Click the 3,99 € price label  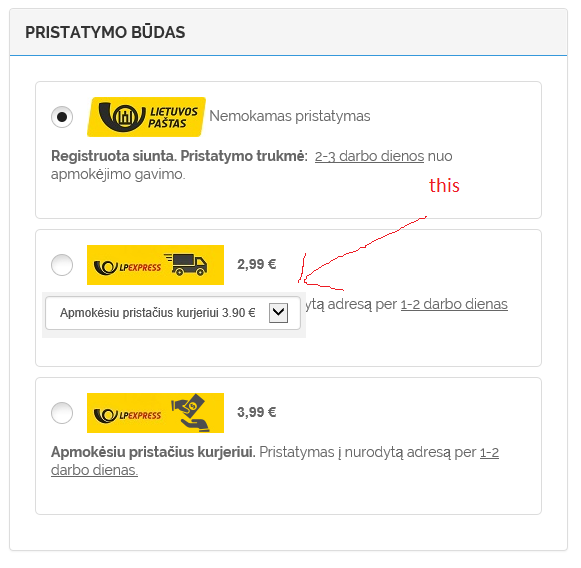(x=256, y=412)
